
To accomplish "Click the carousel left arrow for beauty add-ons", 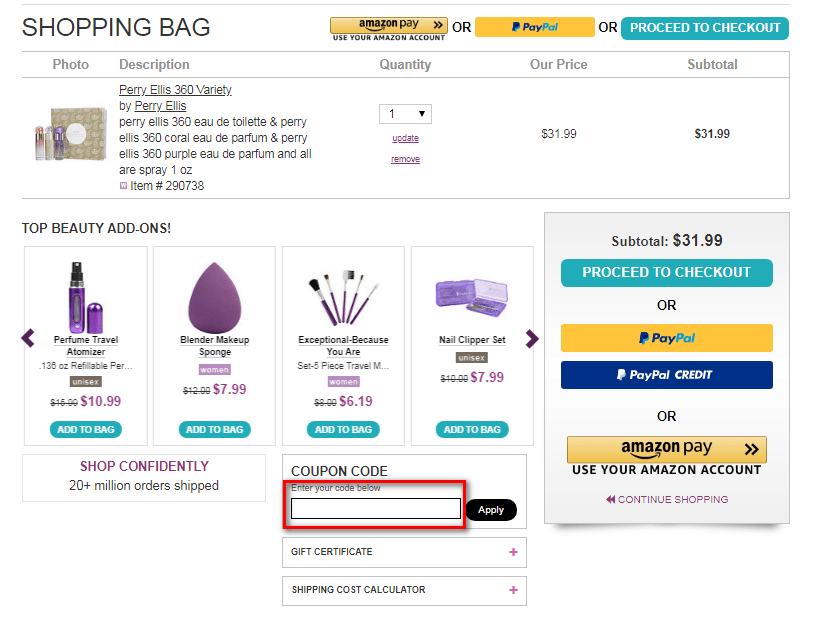I will click(x=28, y=338).
